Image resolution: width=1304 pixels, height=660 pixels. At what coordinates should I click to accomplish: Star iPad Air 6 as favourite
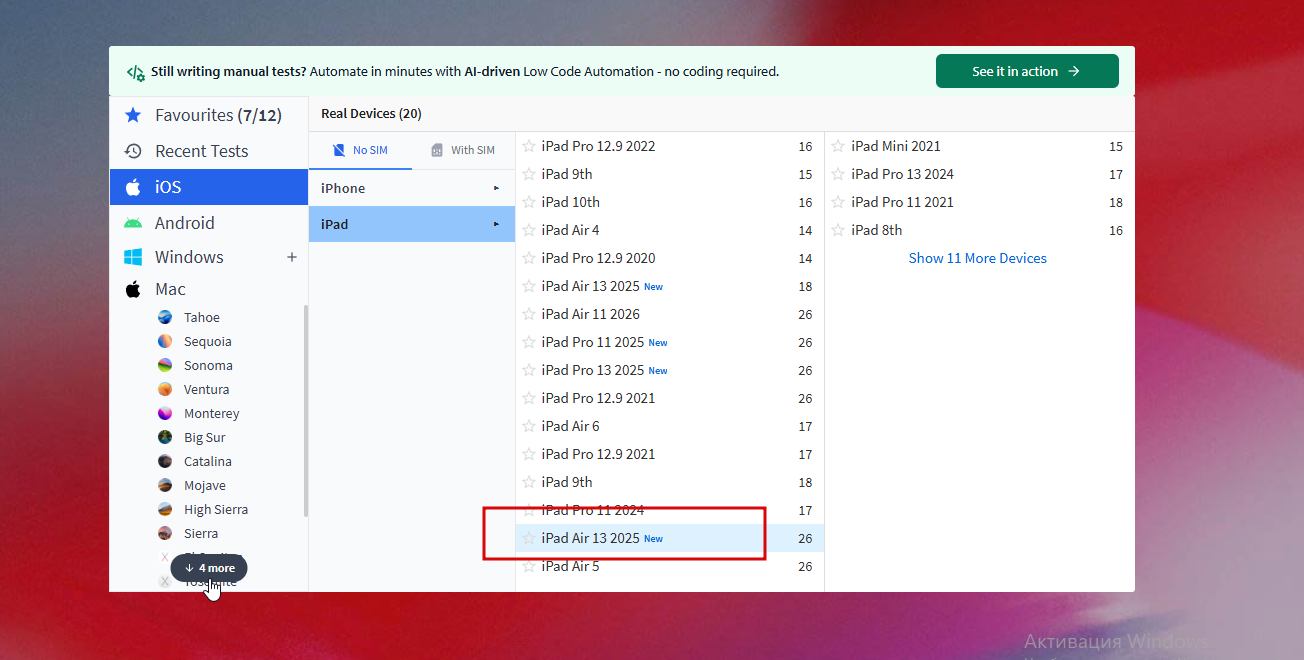point(529,426)
